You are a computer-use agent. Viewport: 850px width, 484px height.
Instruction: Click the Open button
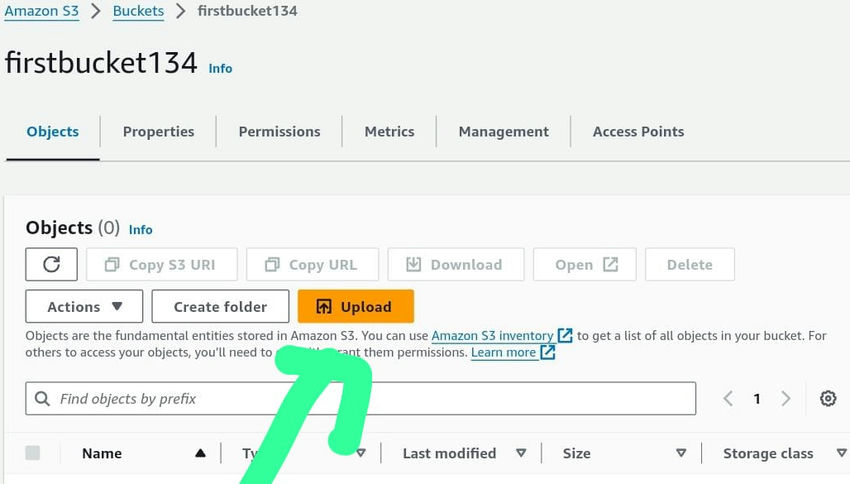[585, 264]
